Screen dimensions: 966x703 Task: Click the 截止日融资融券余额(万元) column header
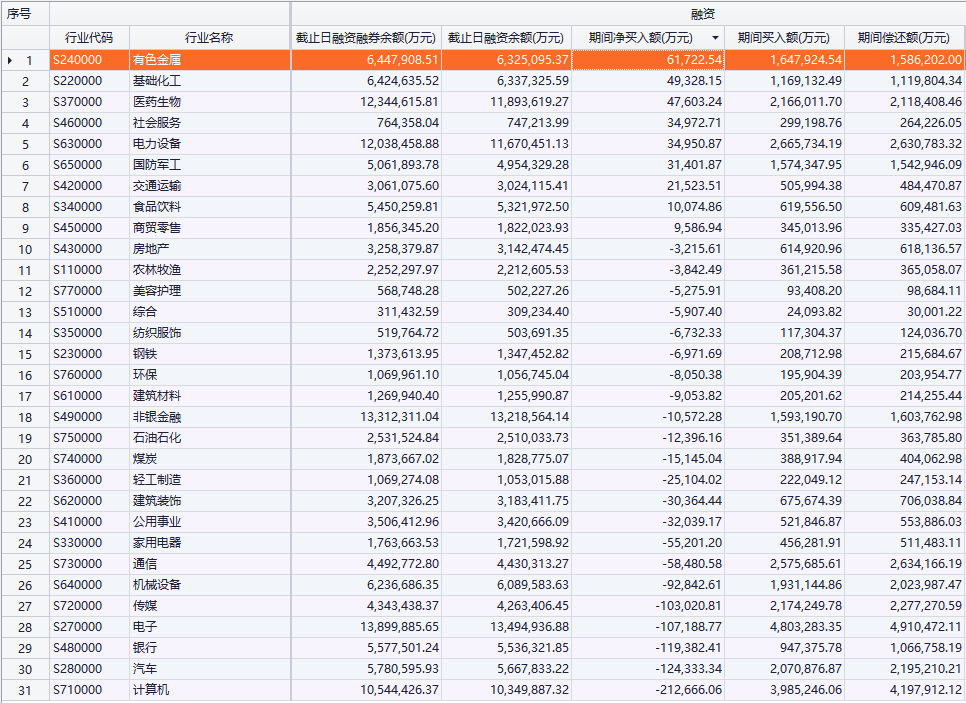click(366, 38)
